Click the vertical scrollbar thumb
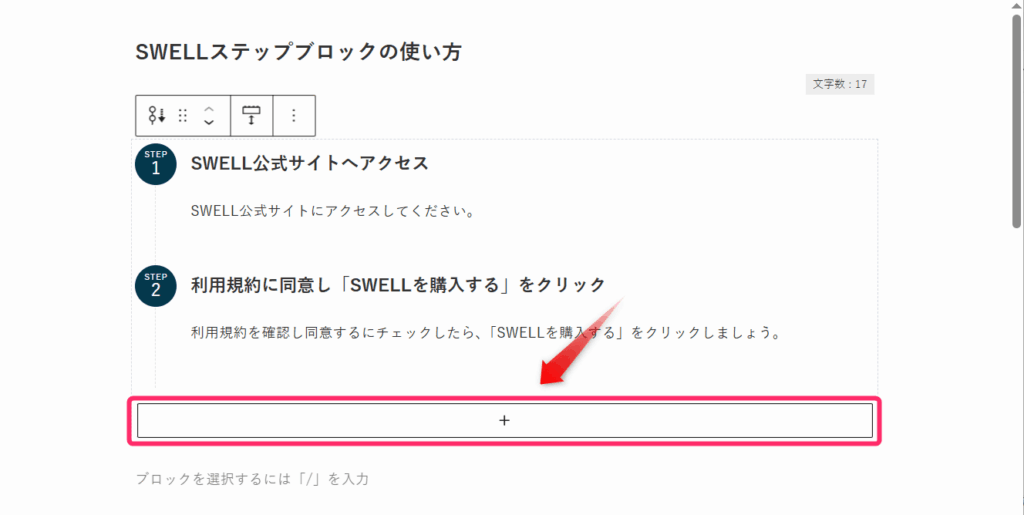 tap(1016, 120)
